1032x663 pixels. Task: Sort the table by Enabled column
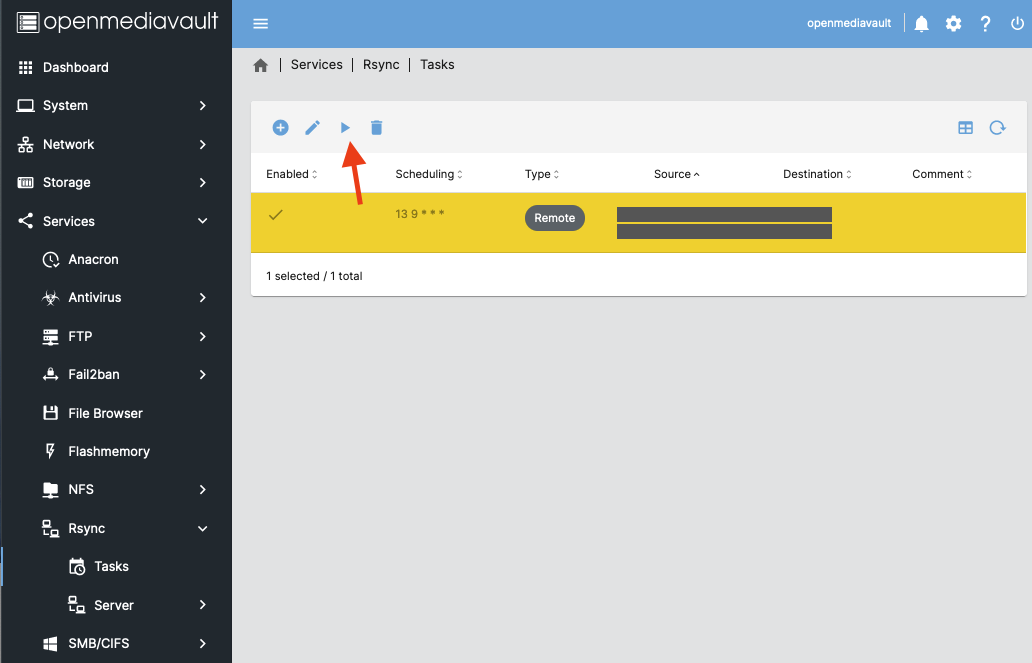click(287, 174)
